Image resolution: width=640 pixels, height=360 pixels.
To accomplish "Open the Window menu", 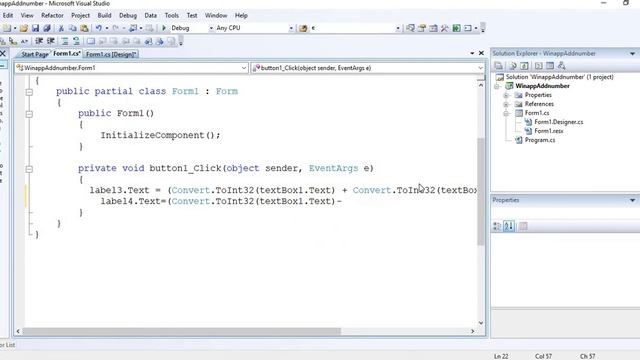I will 216,16.
